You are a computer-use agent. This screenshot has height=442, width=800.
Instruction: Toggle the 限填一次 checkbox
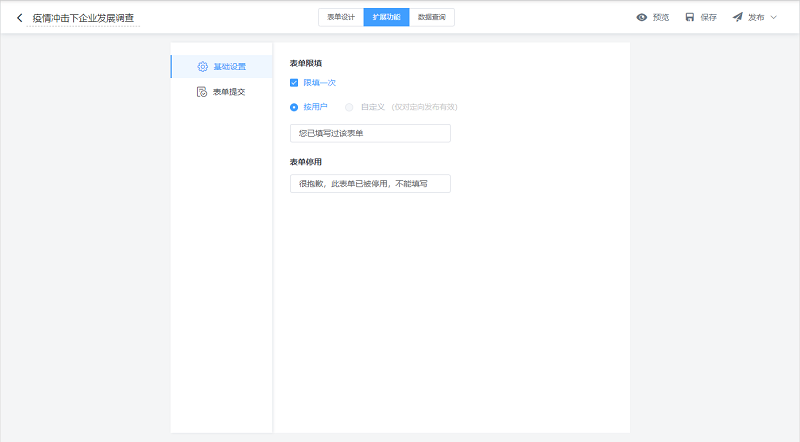[x=294, y=83]
